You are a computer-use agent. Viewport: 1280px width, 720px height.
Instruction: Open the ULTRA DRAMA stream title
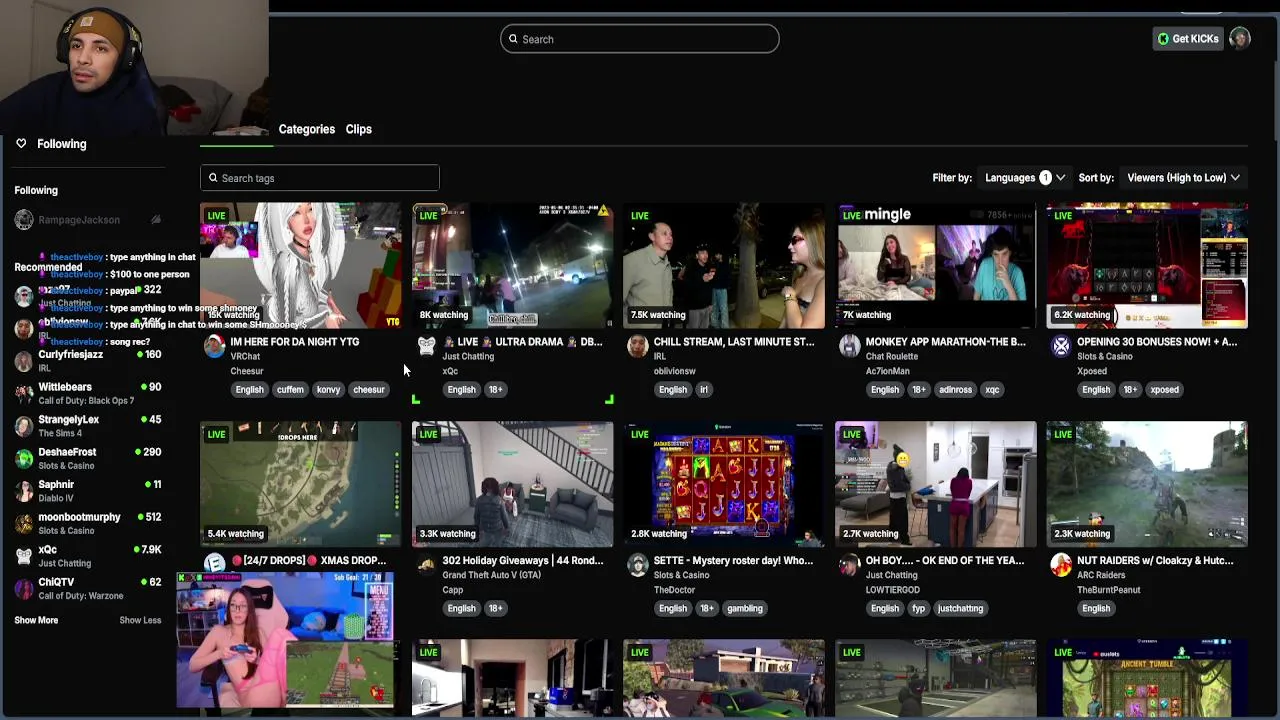(522, 342)
